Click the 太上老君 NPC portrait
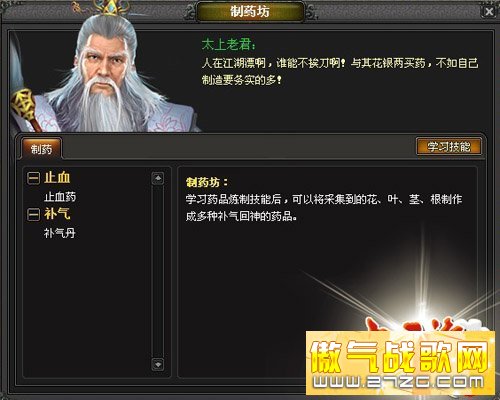This screenshot has height=400, width=500. (103, 78)
